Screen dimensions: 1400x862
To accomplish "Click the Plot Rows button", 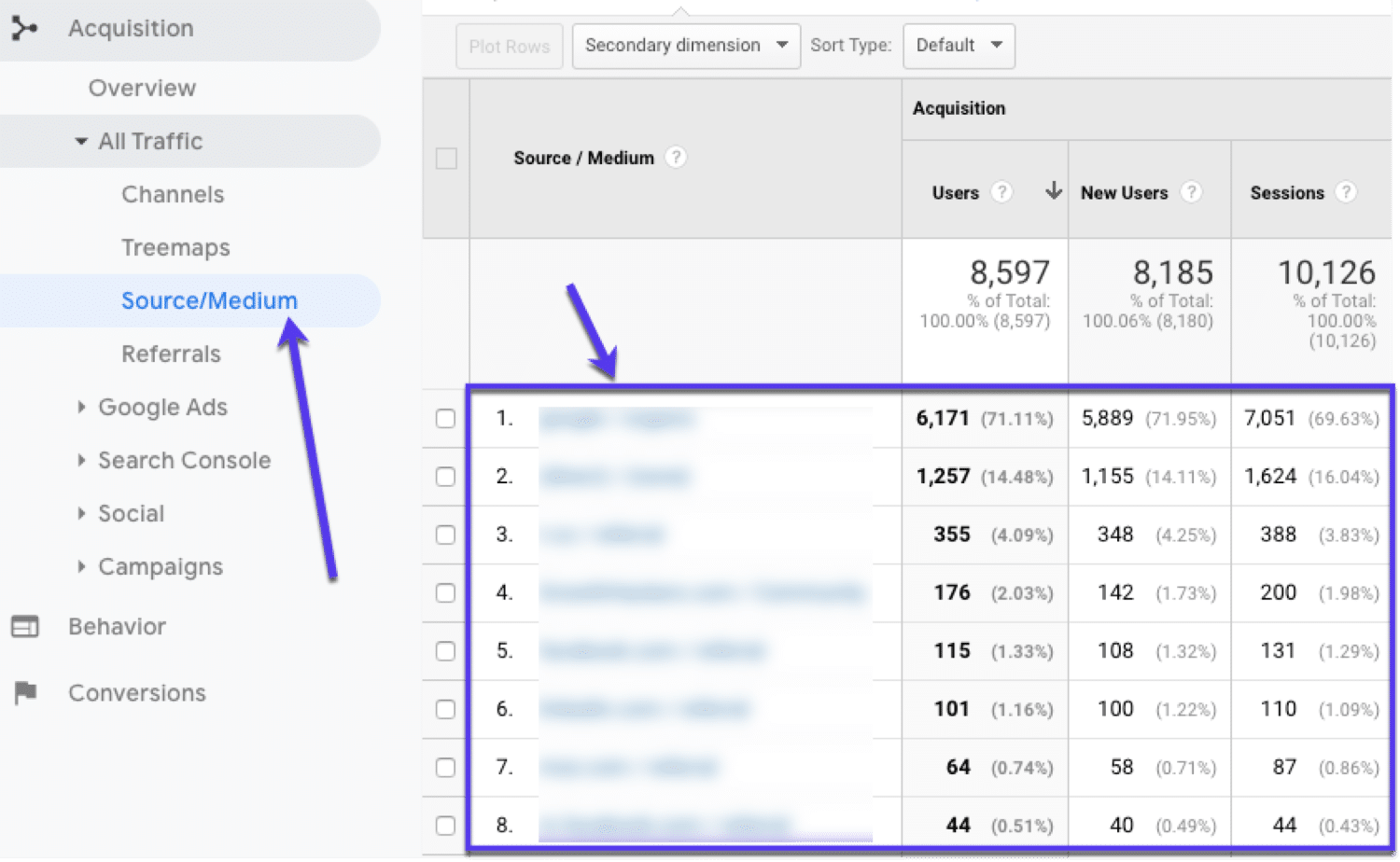I will pos(509,45).
